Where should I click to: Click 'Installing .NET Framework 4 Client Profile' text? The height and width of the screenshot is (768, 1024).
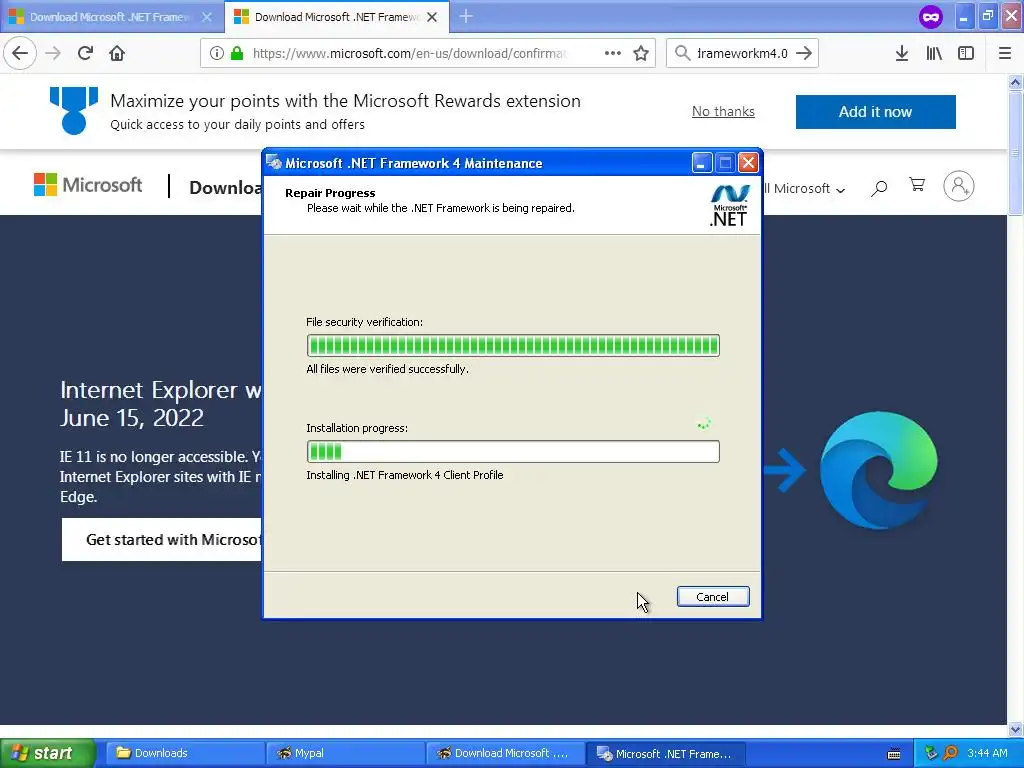[x=404, y=475]
